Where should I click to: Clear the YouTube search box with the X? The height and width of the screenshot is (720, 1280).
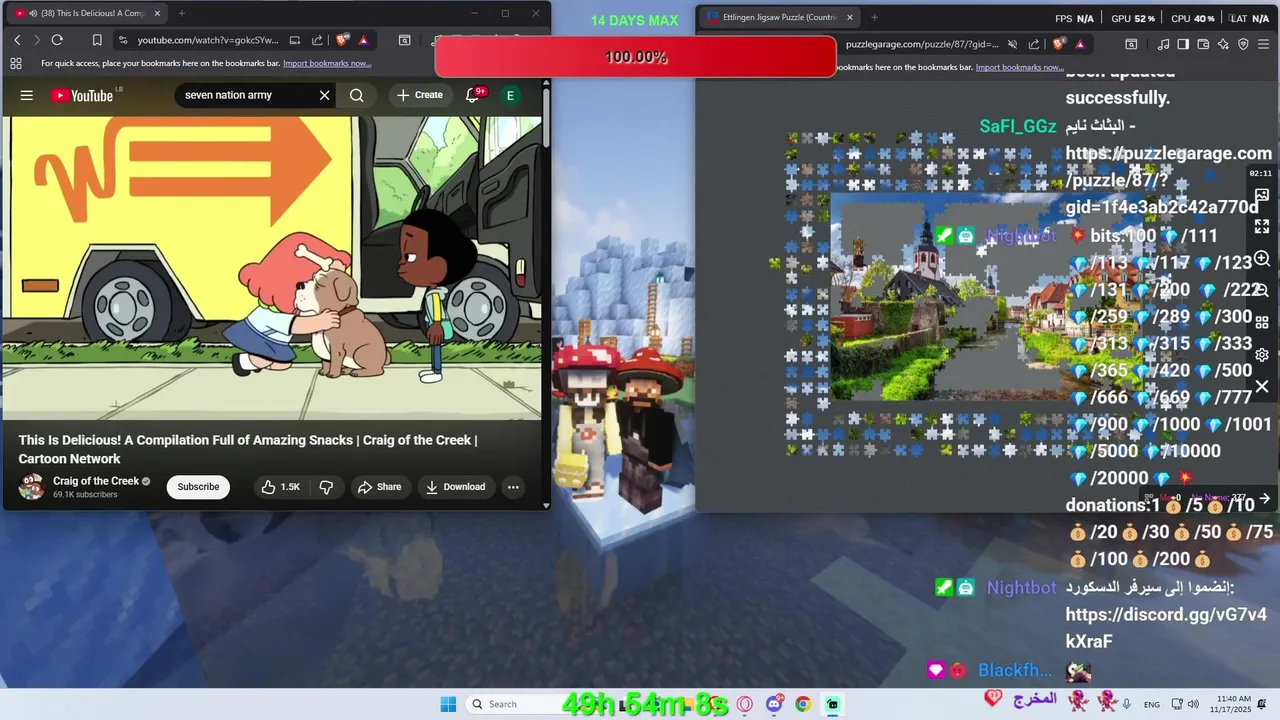pos(324,95)
